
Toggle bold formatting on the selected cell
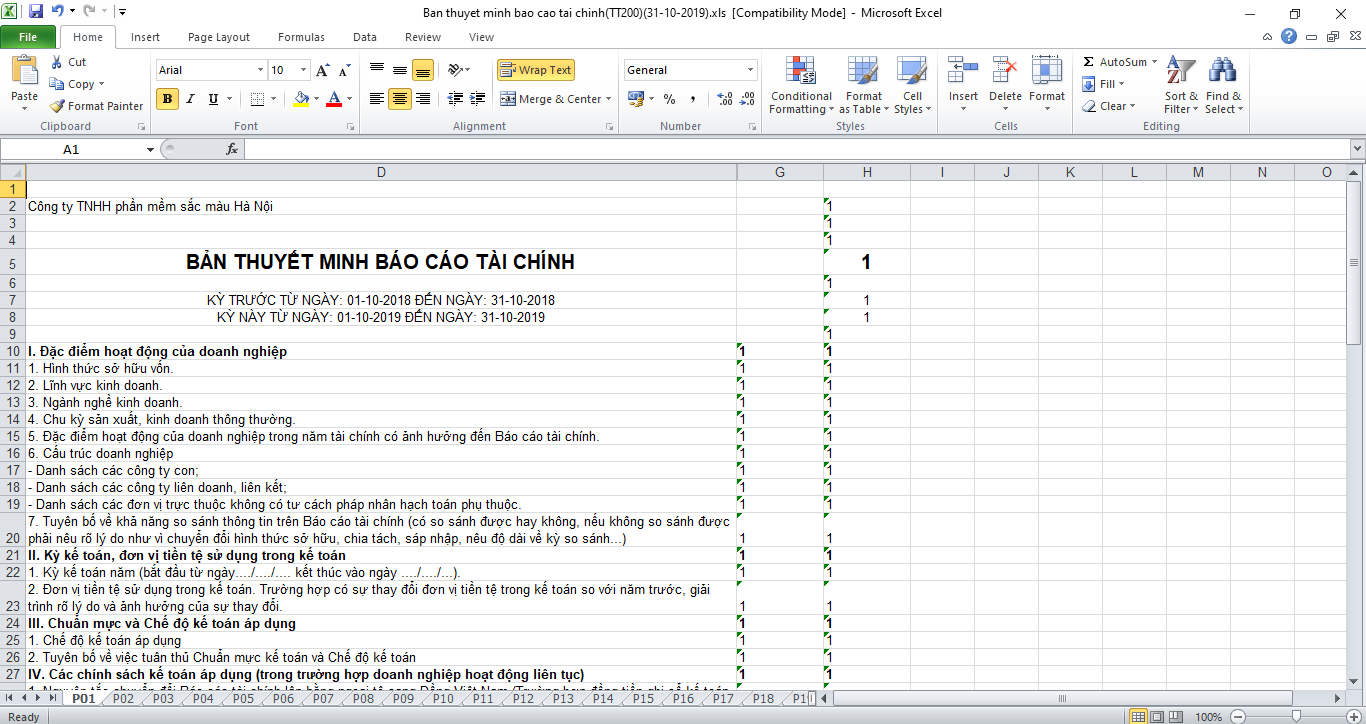coord(165,99)
